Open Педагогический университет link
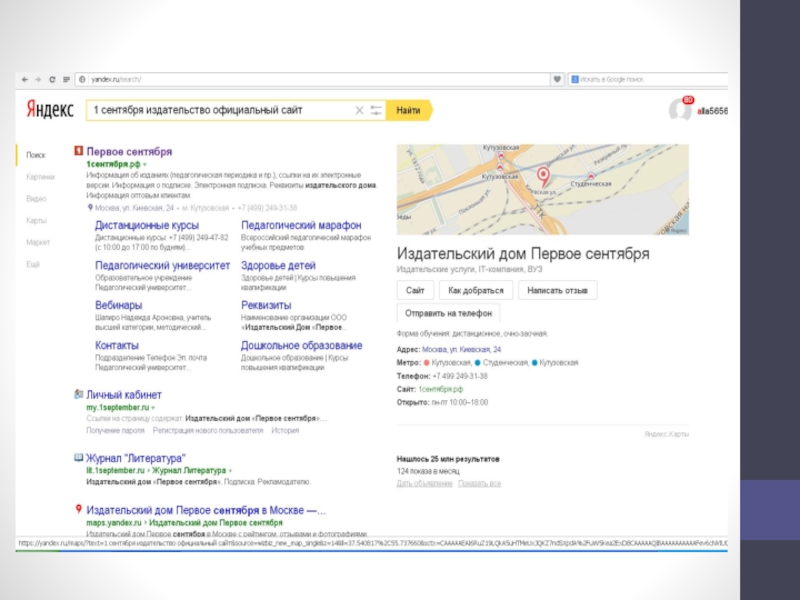This screenshot has height=600, width=800. (162, 265)
